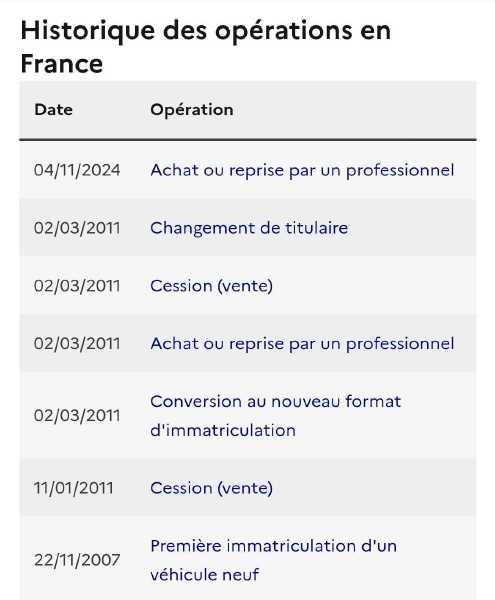This screenshot has width=495, height=600.
Task: Open the Première immatriculation d'un line
Action: [274, 546]
